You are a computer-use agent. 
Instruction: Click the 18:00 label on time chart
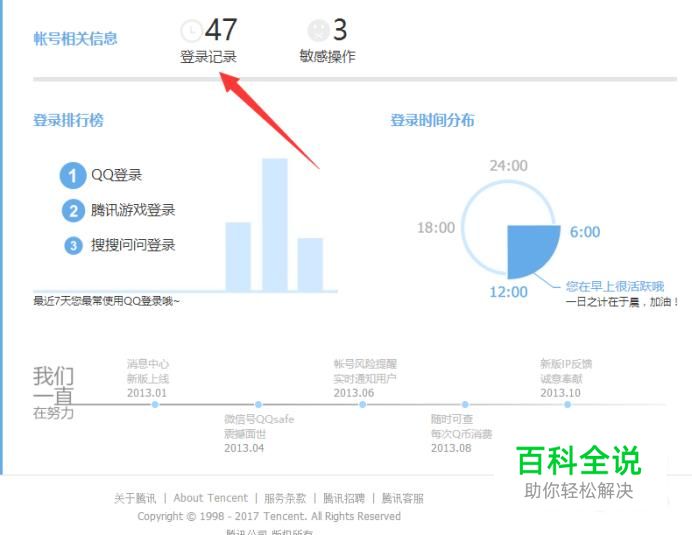(436, 228)
